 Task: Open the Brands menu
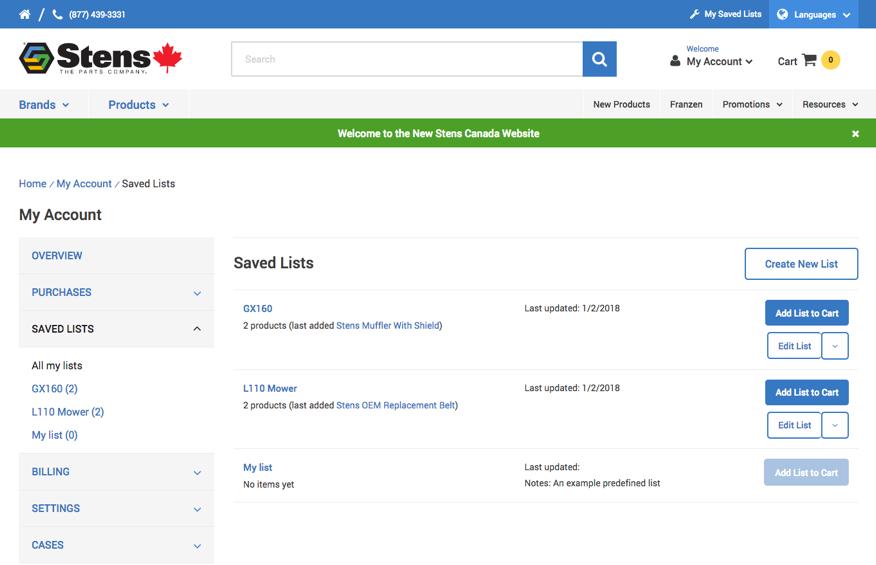point(44,105)
